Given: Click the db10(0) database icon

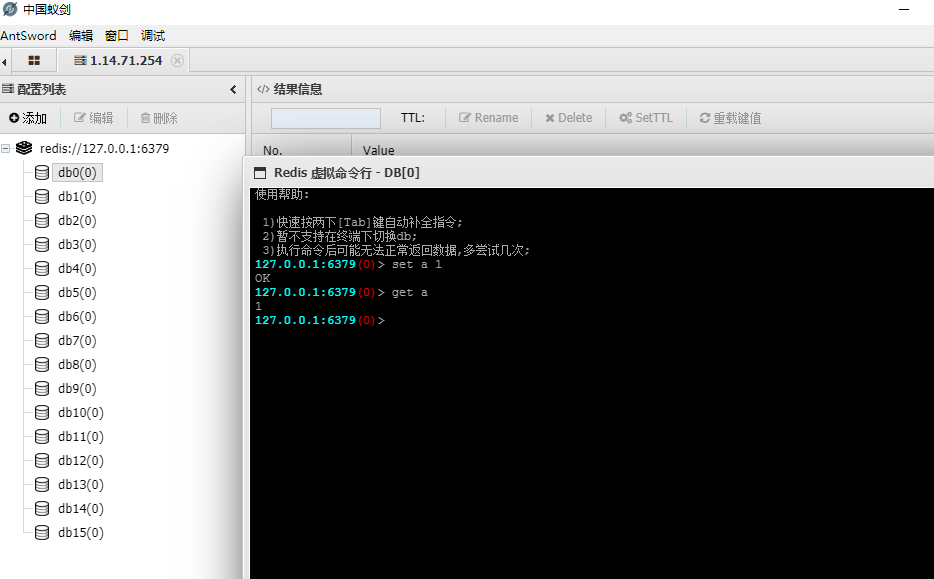Looking at the screenshot, I should [42, 412].
